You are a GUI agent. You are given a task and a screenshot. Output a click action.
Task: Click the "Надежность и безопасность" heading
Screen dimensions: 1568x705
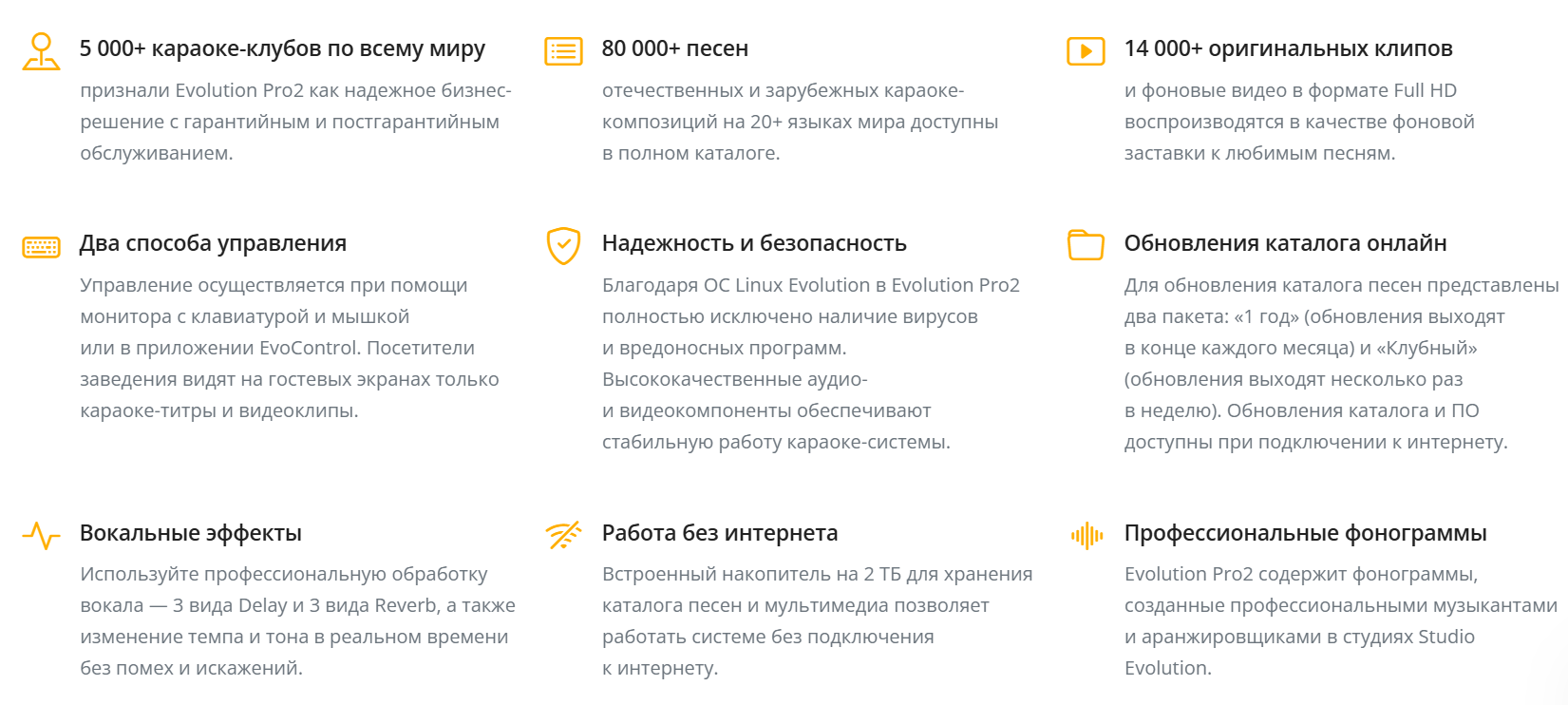coord(754,243)
